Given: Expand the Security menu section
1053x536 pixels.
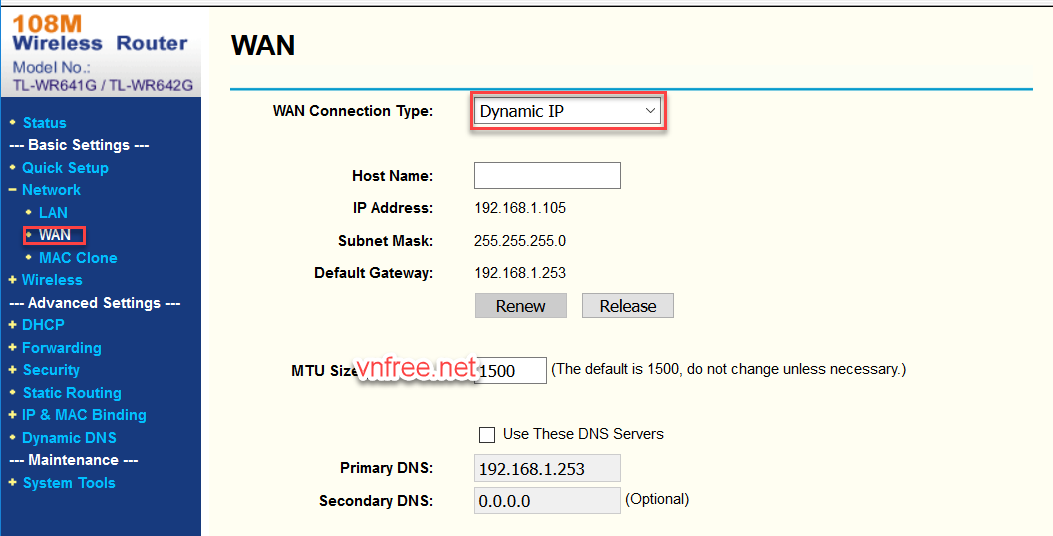Looking at the screenshot, I should click(51, 370).
